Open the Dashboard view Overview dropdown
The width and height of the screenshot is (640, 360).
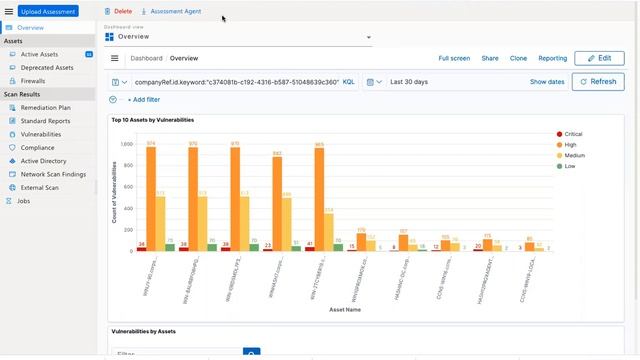coord(238,37)
